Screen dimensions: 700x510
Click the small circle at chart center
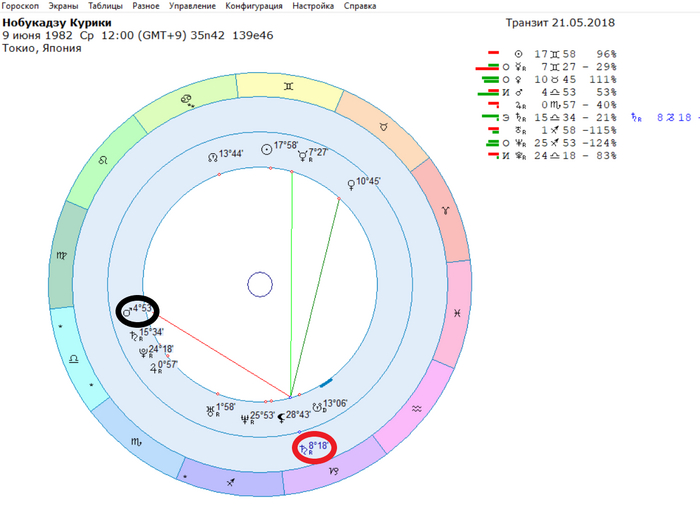tap(260, 284)
